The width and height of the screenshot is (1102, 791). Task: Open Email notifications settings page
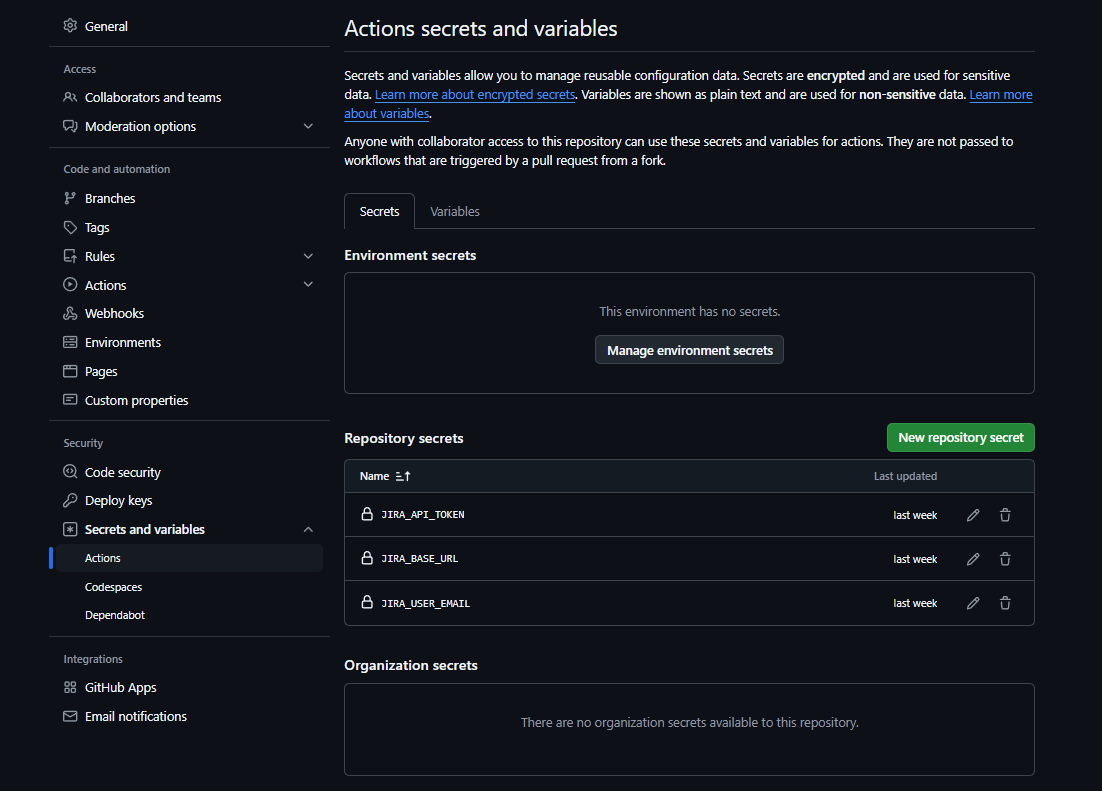coord(136,716)
